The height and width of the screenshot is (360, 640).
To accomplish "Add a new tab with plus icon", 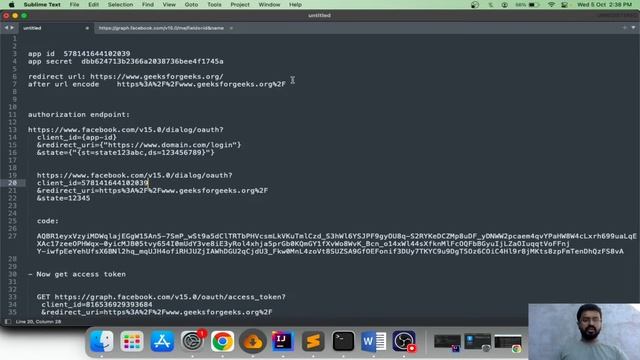I will 624,28.
